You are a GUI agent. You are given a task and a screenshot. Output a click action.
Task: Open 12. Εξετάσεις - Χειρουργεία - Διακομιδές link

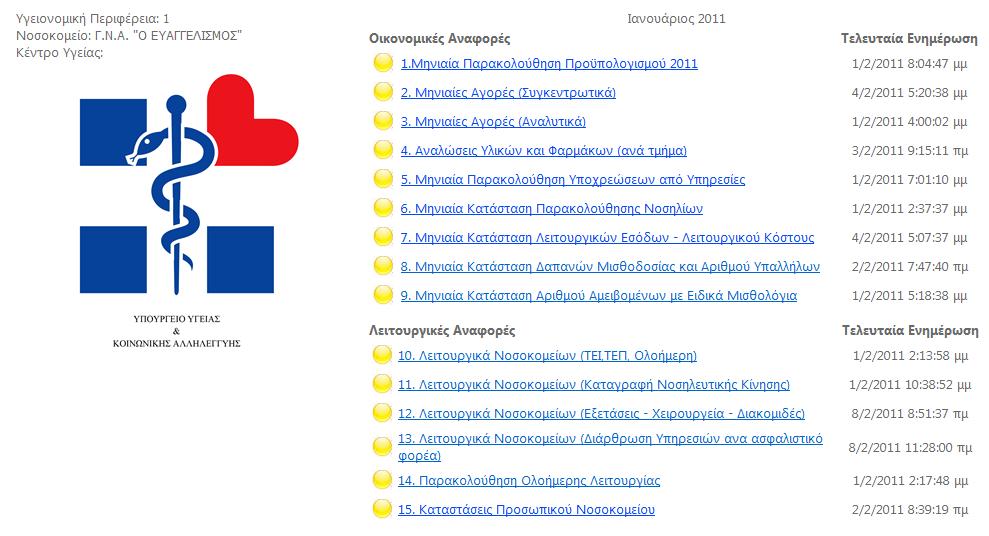pyautogui.click(x=600, y=414)
